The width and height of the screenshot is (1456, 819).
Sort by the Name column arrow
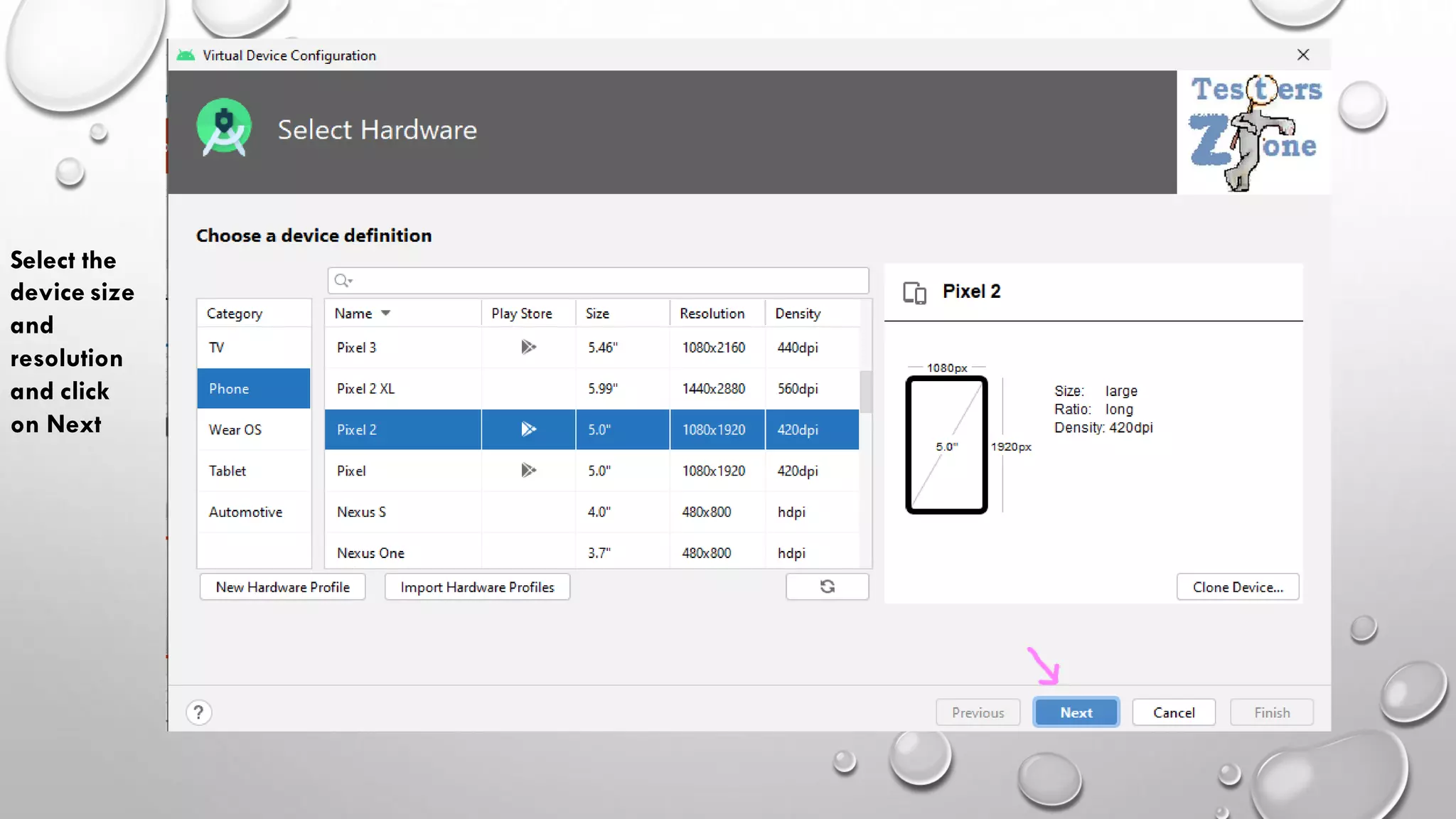386,314
